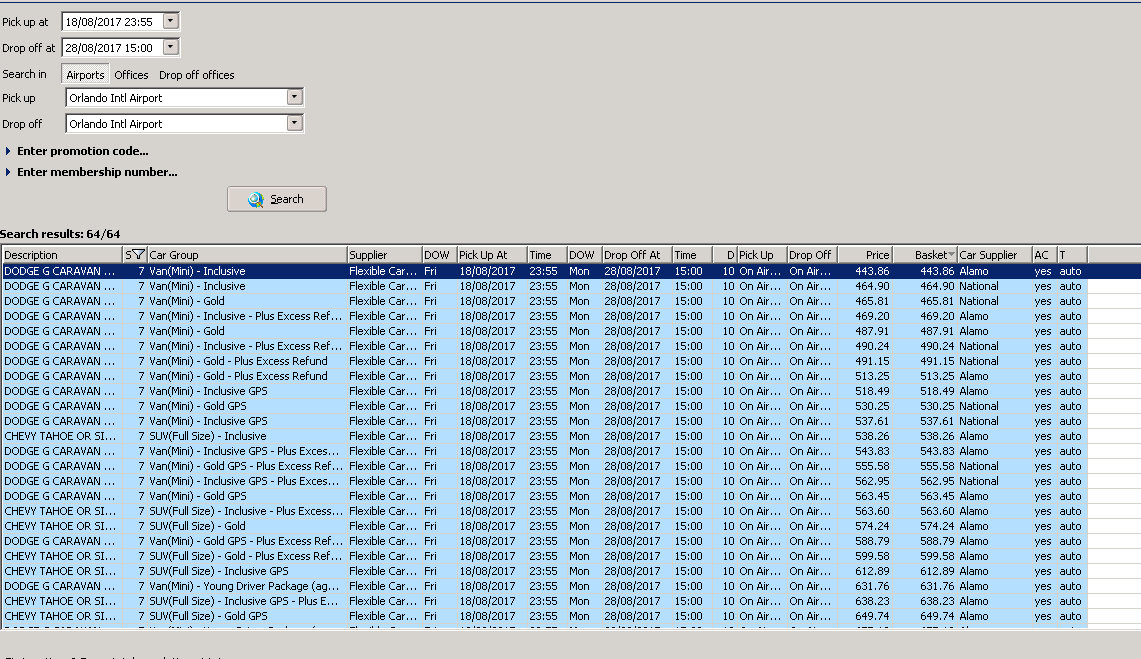The image size is (1141, 659).
Task: Click the Basket sort arrow indicator
Action: pos(951,254)
